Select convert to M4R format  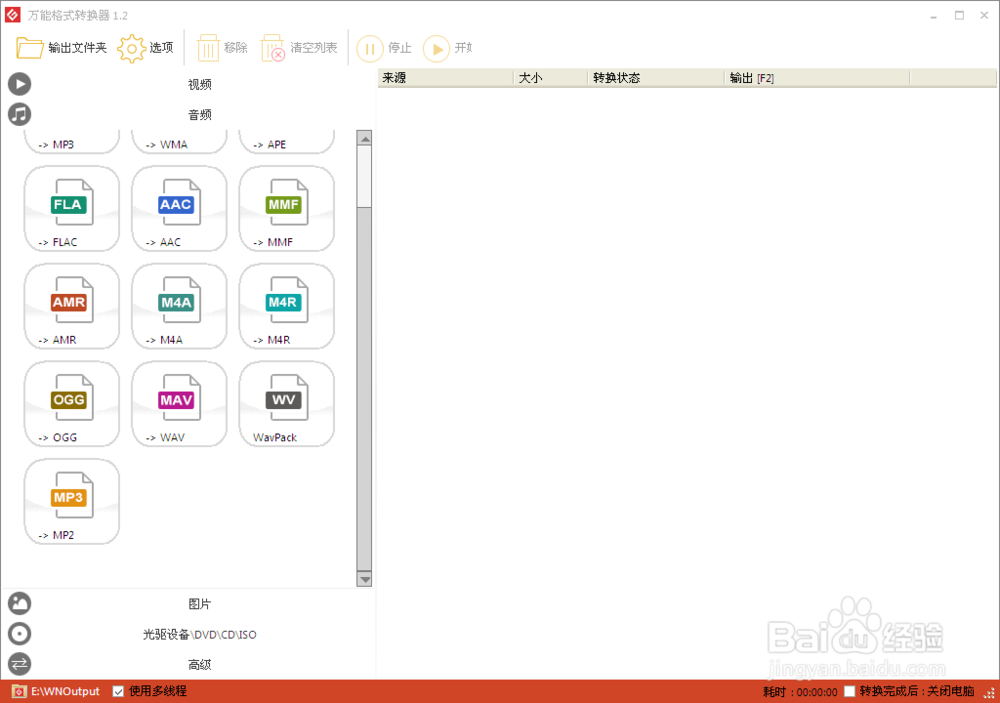(287, 307)
